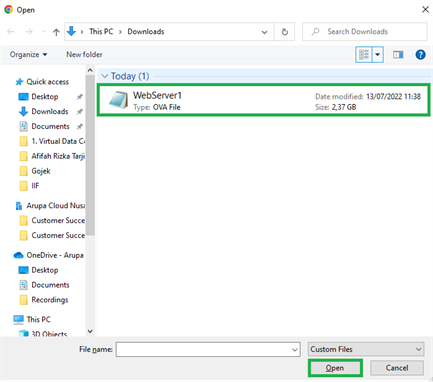
Task: Select 'This PC' in the address breadcrumb
Action: pyautogui.click(x=101, y=32)
